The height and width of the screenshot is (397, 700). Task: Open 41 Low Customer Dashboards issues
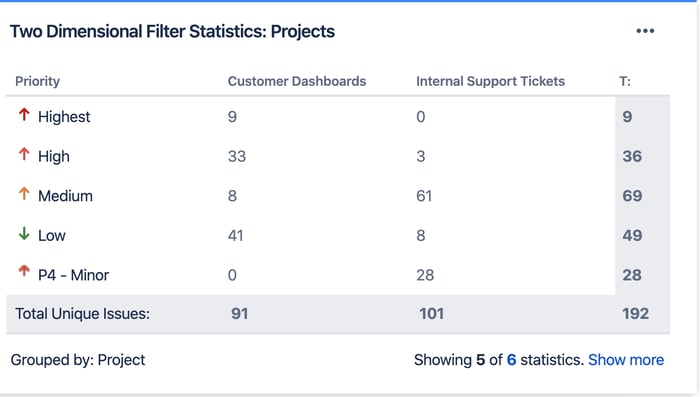coord(235,236)
